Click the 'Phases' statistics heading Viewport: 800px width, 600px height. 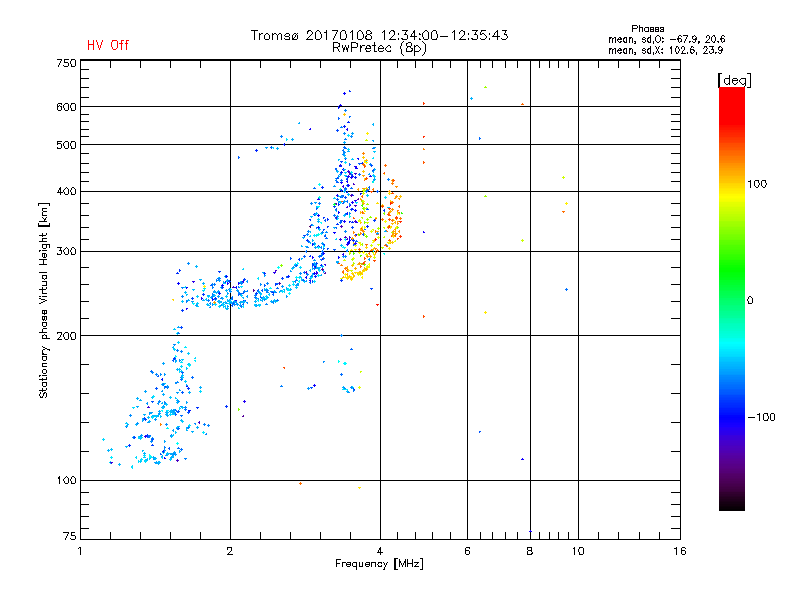(x=647, y=29)
